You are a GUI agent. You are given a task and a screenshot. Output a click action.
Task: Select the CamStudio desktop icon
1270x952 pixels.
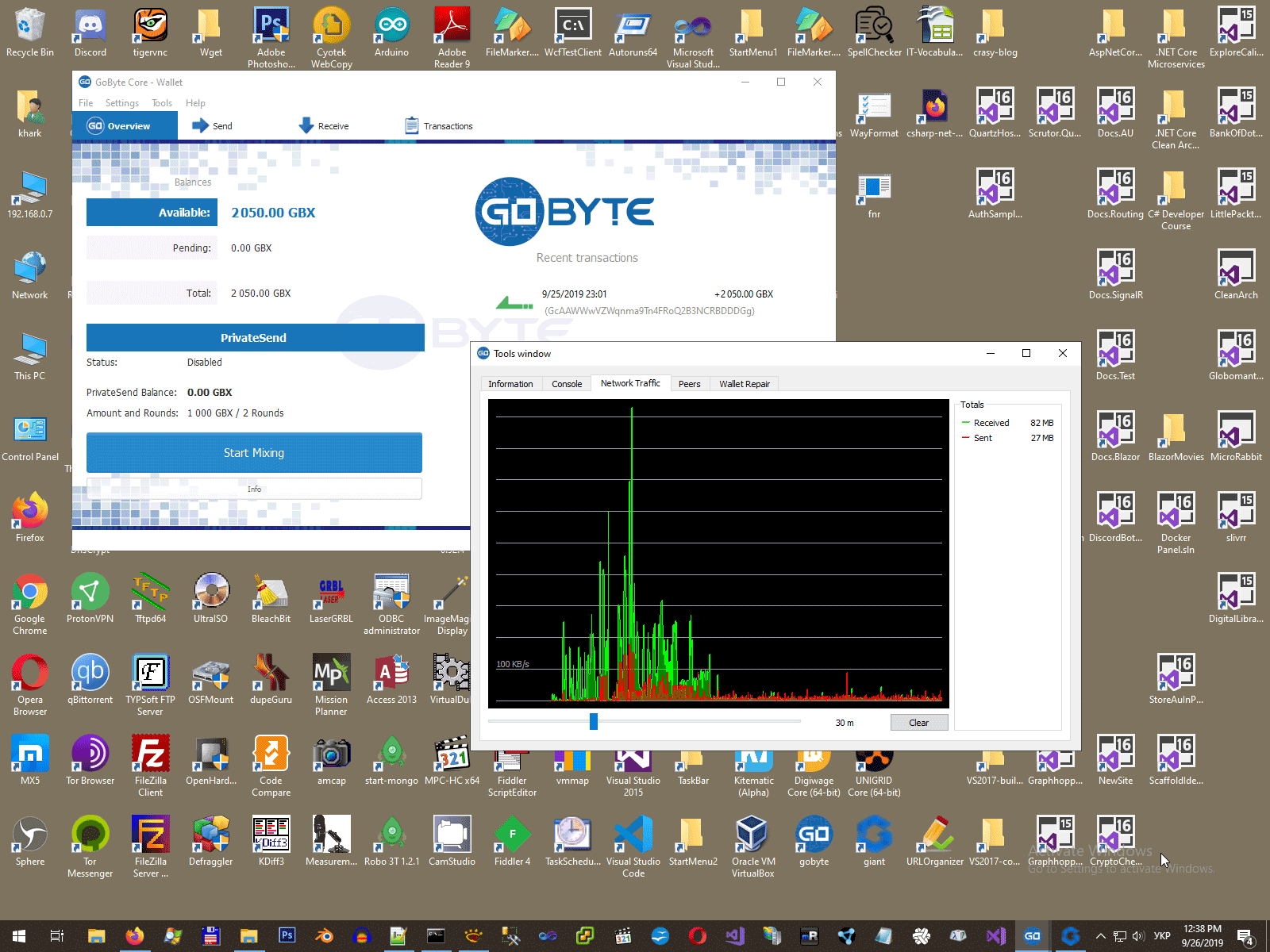click(452, 842)
